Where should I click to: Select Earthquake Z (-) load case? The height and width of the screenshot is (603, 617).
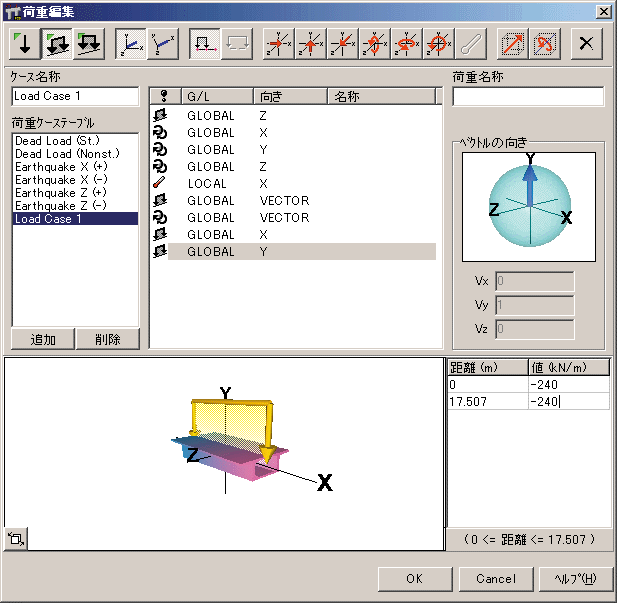pyautogui.click(x=76, y=205)
